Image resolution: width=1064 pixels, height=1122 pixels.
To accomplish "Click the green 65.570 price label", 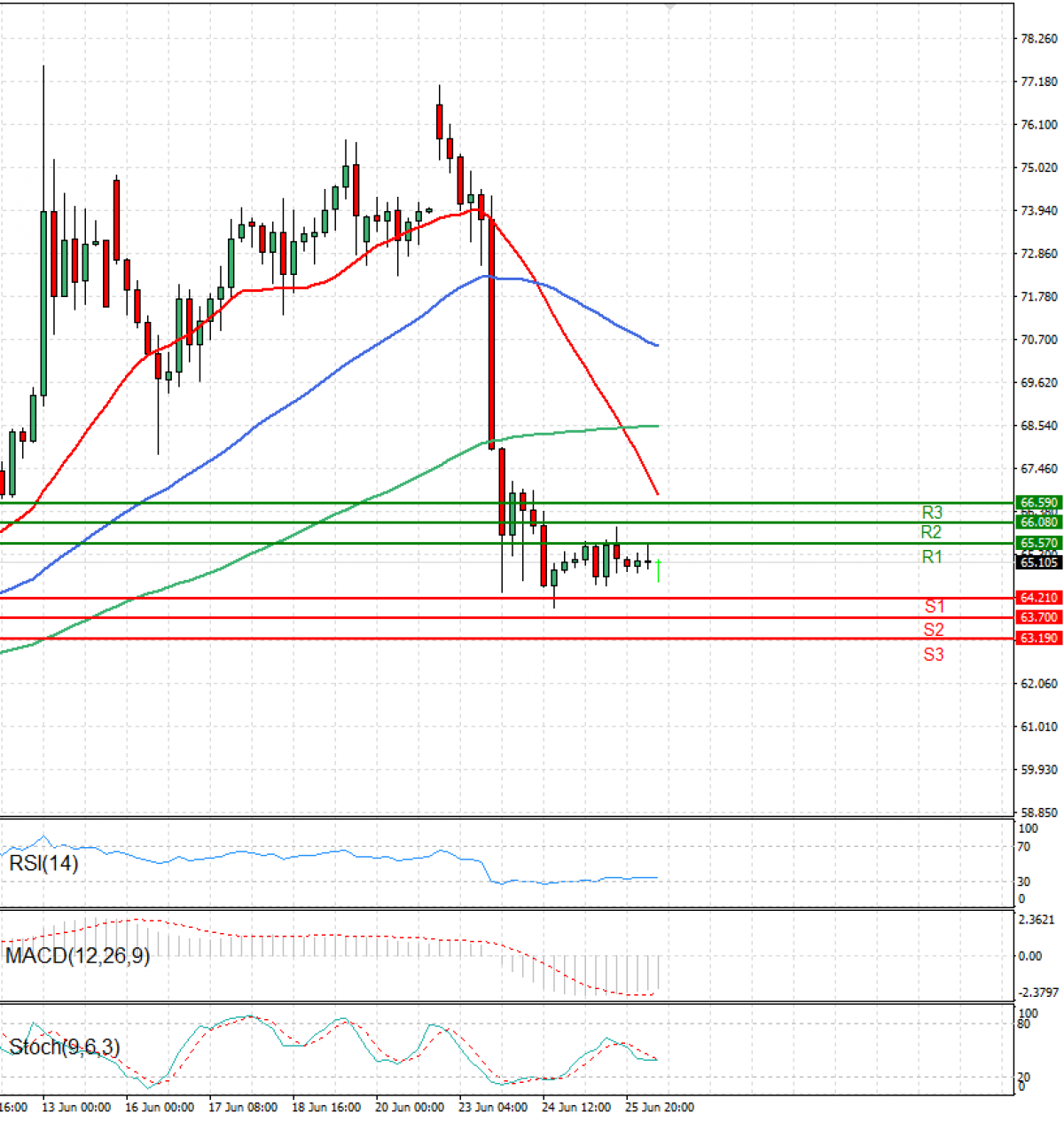I will coord(1037,542).
